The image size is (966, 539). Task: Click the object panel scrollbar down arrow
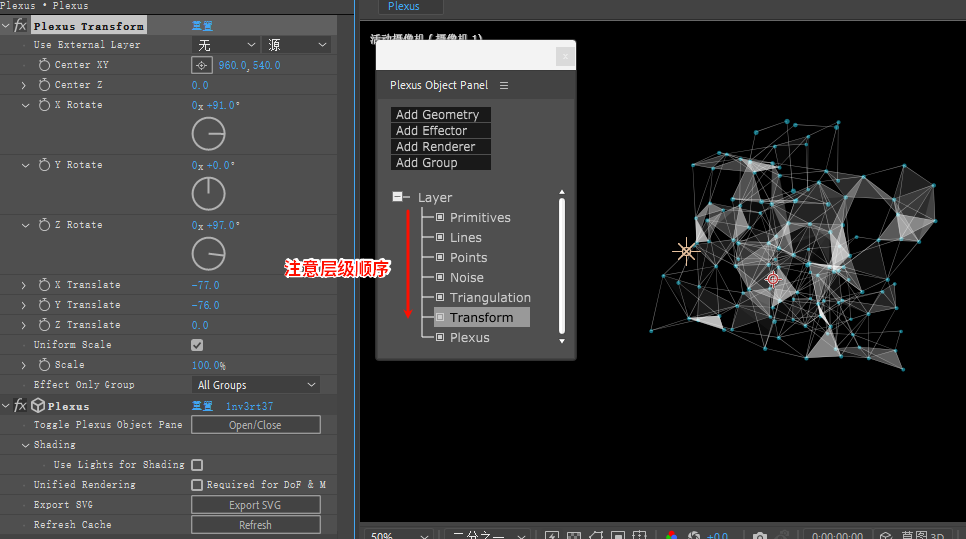click(x=562, y=341)
